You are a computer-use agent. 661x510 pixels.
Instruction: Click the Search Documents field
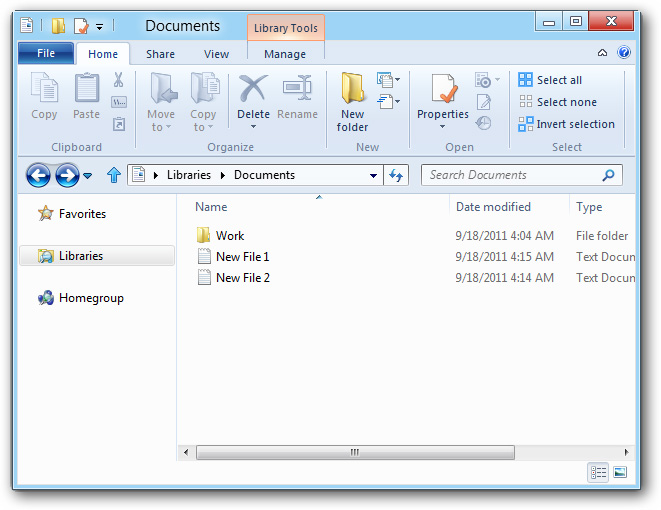521,175
